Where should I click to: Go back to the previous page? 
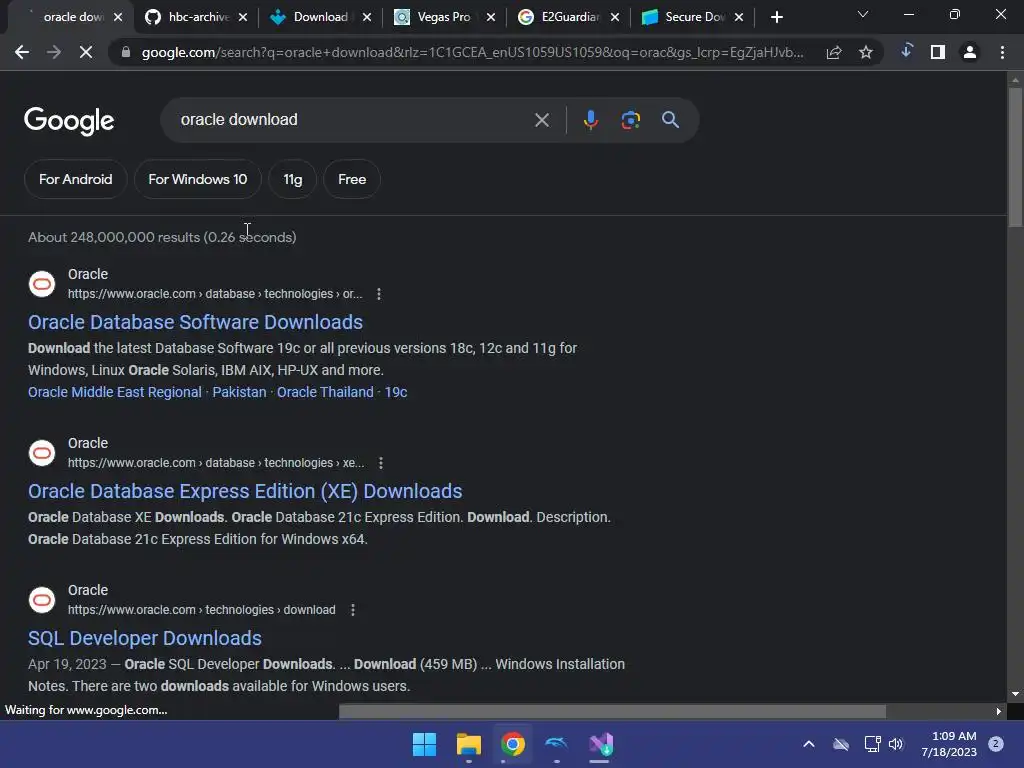[x=22, y=52]
